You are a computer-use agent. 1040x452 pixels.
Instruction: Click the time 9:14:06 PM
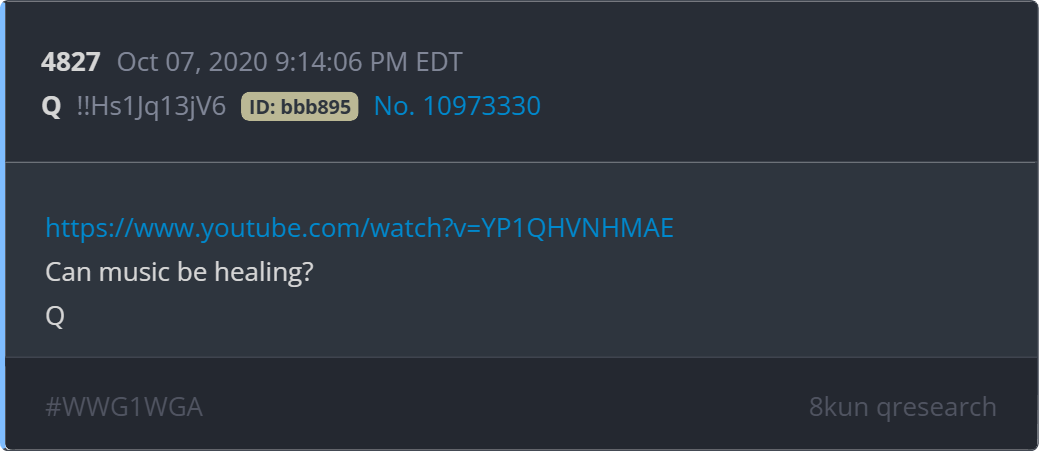pos(343,62)
